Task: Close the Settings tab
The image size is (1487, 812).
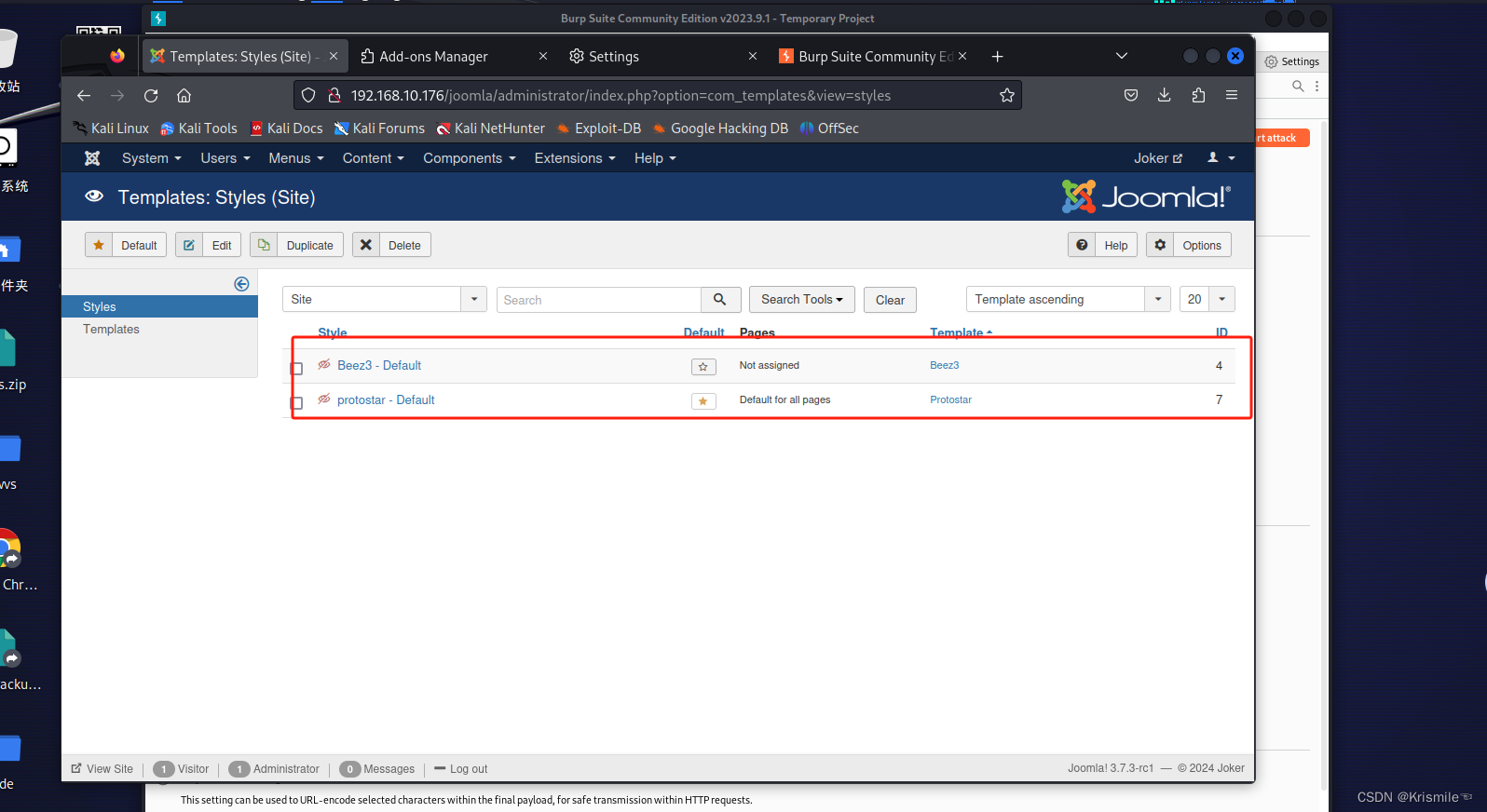Action: 753,57
